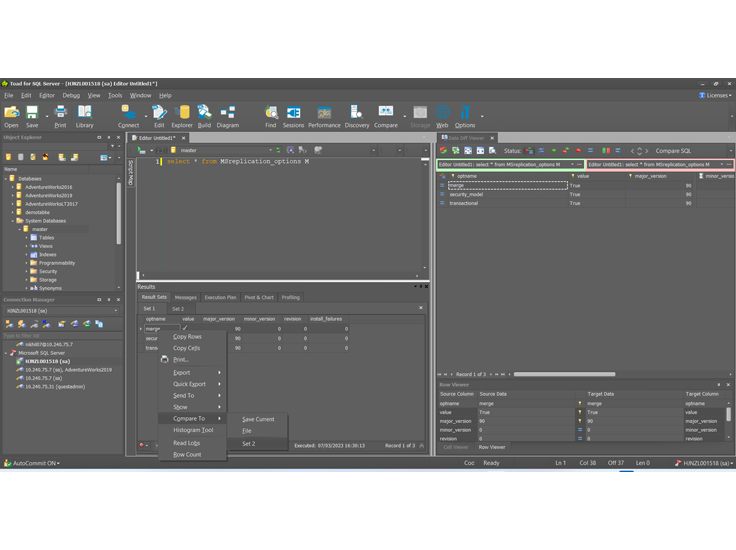
Task: Launch the Build query tool
Action: click(204, 116)
